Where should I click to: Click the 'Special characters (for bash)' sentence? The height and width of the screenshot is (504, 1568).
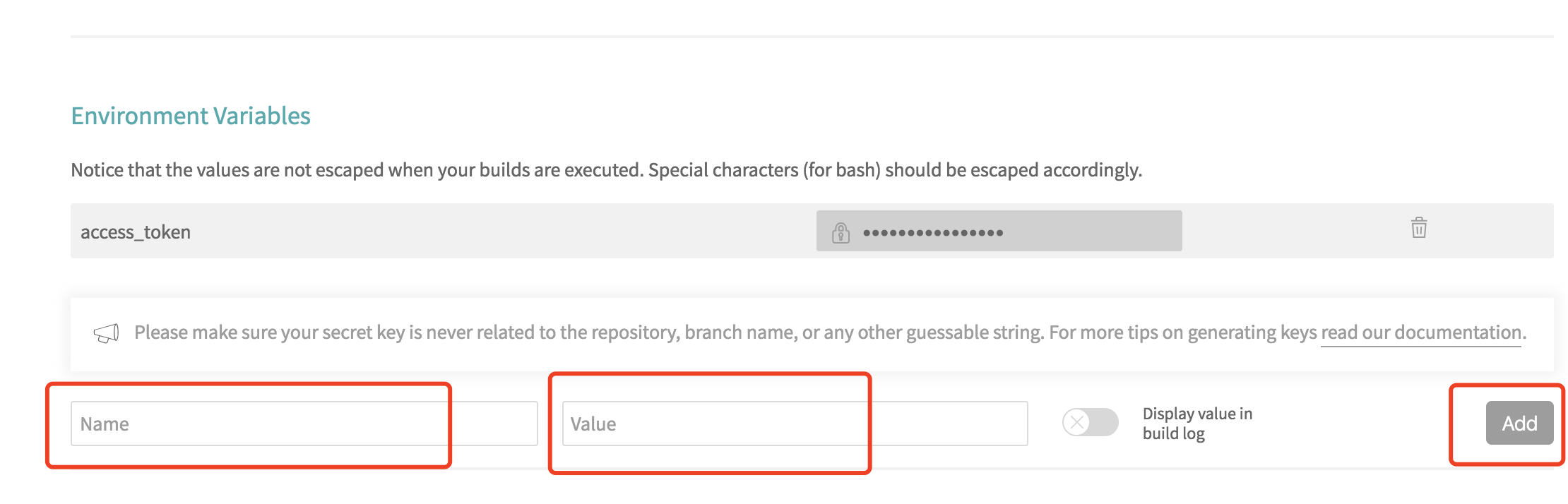895,170
